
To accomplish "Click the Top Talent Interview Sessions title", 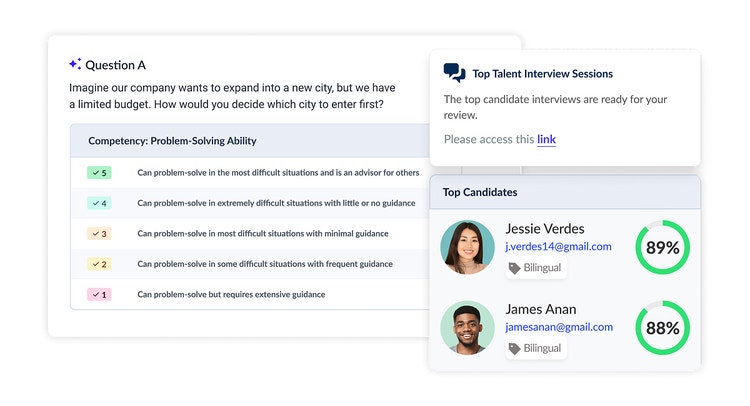I will 542,74.
